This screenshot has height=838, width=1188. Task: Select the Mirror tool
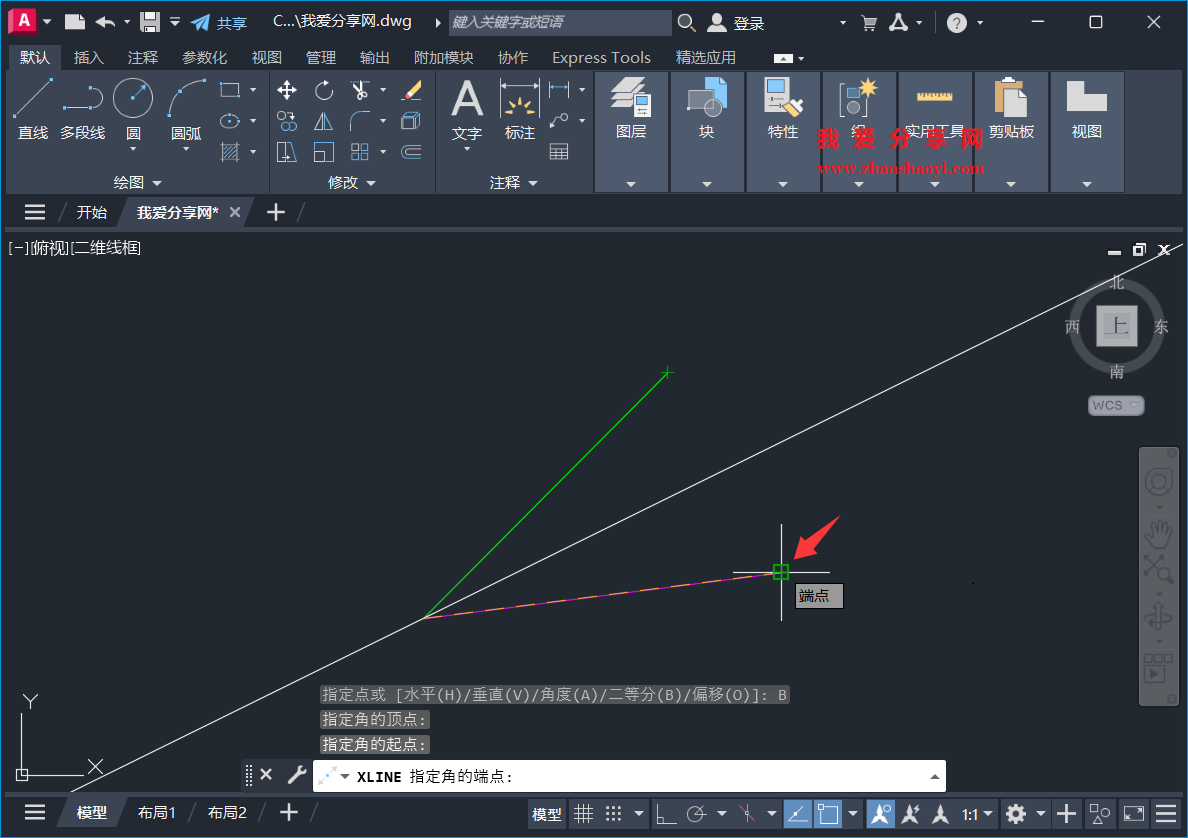[322, 121]
